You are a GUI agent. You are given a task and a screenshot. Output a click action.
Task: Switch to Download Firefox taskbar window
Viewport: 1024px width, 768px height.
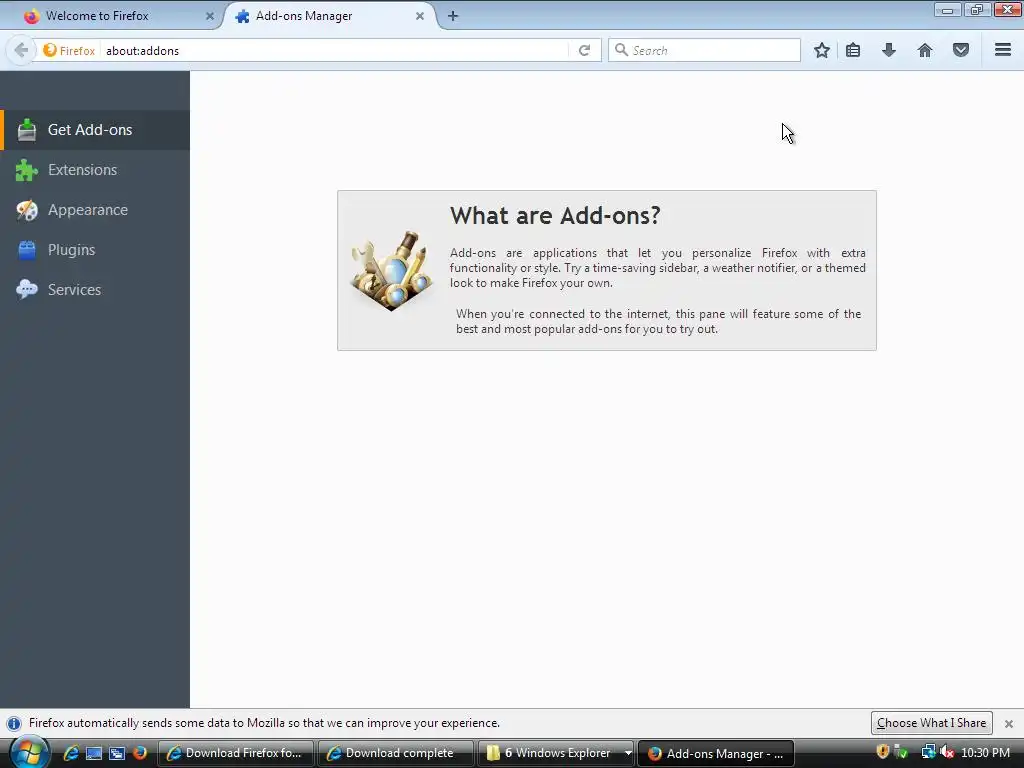[x=236, y=753]
